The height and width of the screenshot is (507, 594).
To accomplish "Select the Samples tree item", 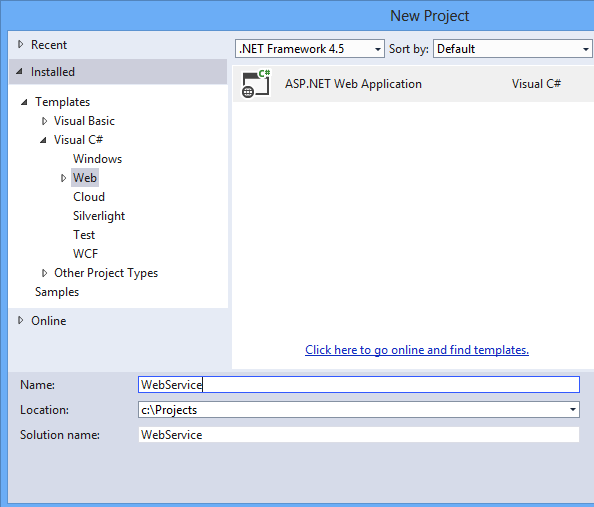I will pos(57,292).
